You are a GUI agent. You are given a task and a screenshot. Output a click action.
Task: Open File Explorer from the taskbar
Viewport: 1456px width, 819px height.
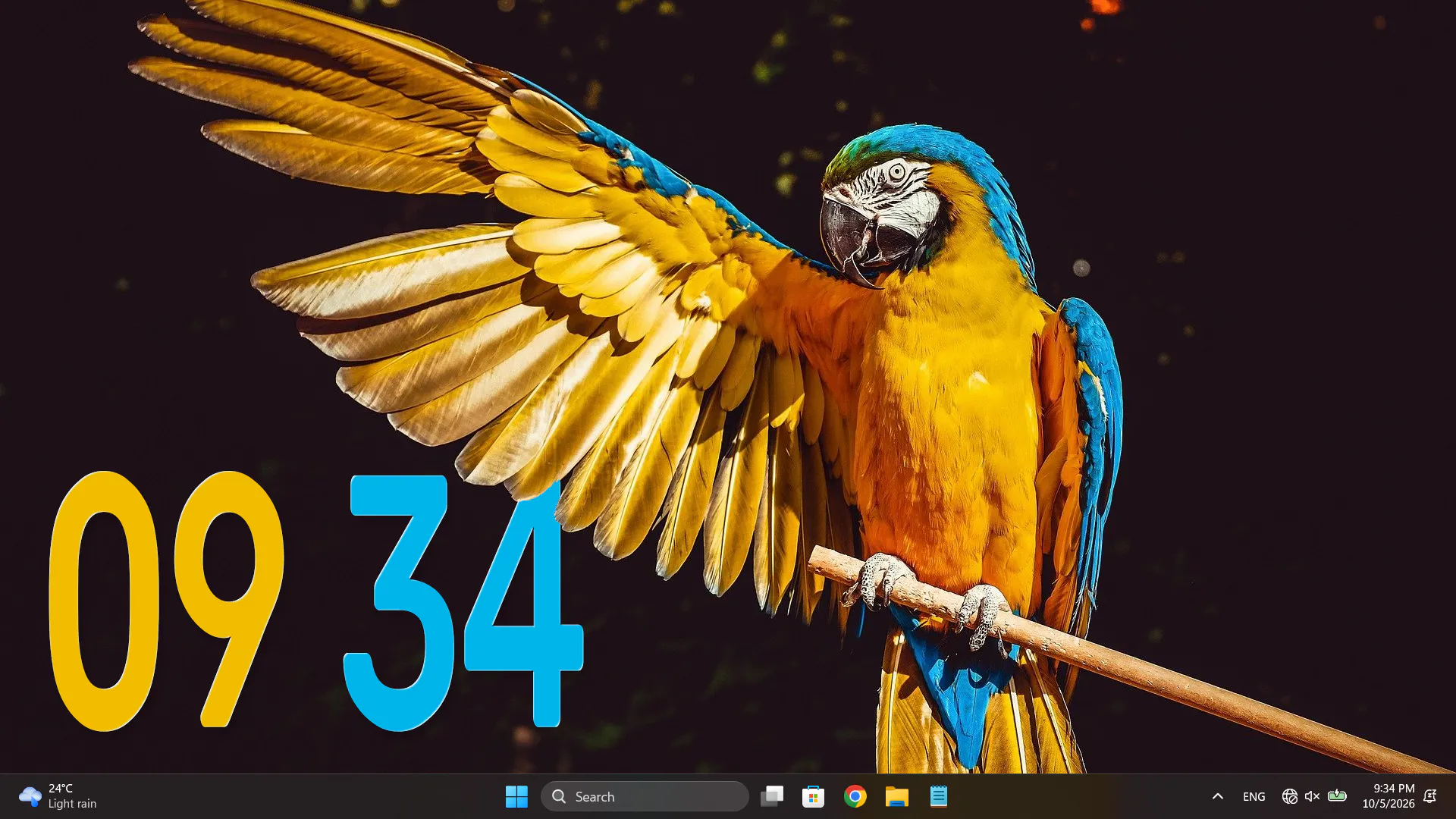point(896,796)
